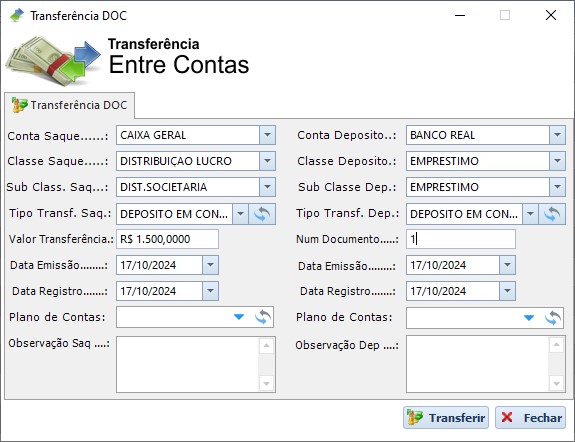This screenshot has width=575, height=442.
Task: Open Deposito Data Emissão date picker
Action: coord(508,265)
